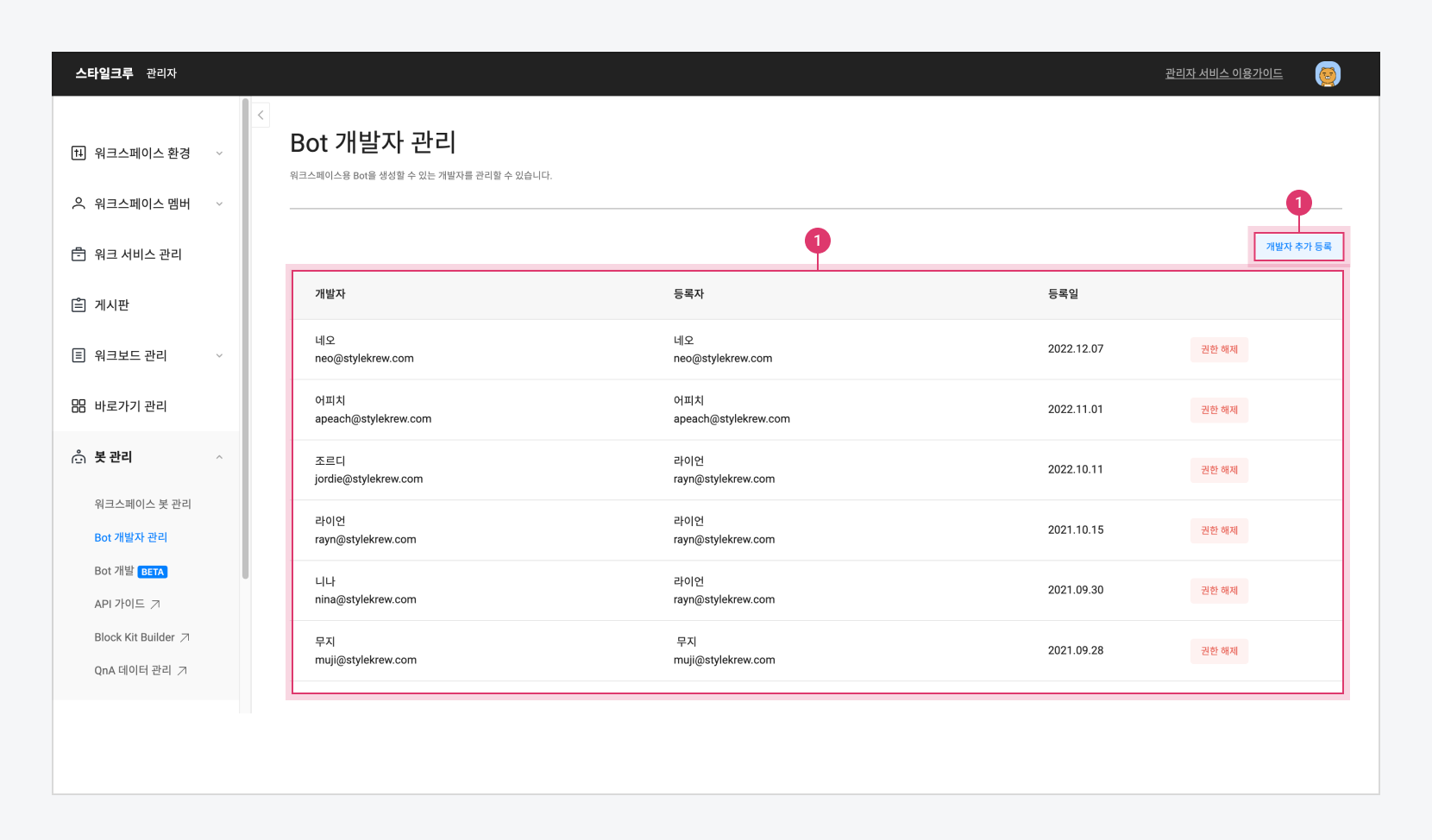Screen dimensions: 1432x840
Task: Expand the 워크보드 관리 chevron
Action: click(219, 355)
